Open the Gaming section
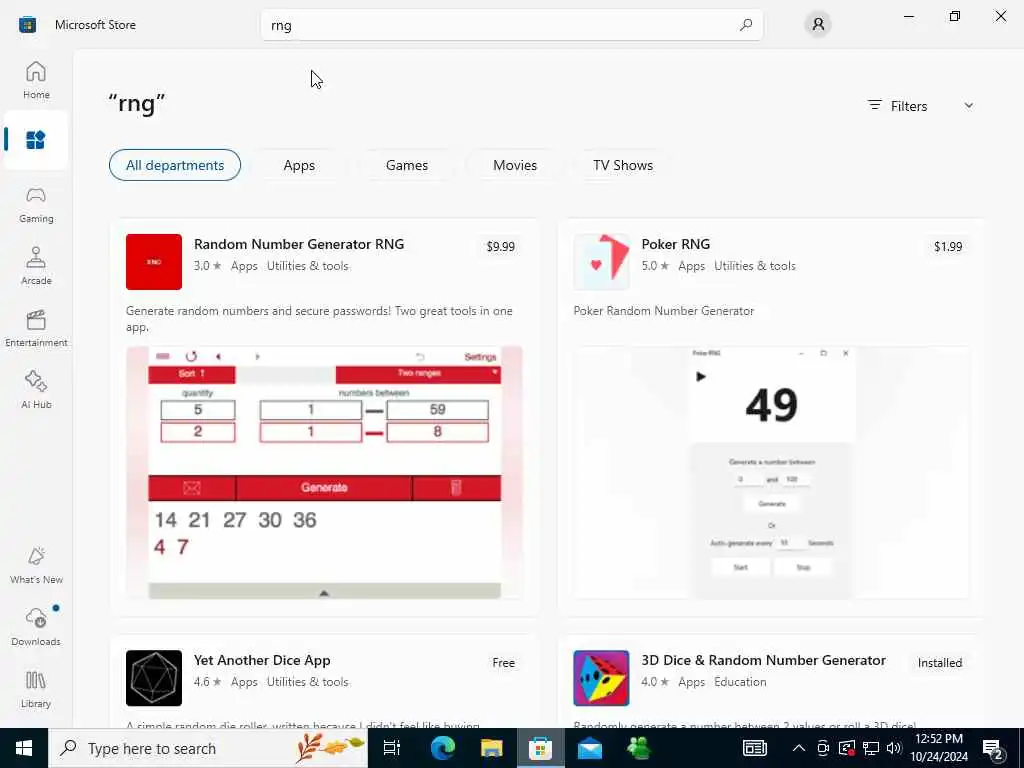 [x=36, y=204]
